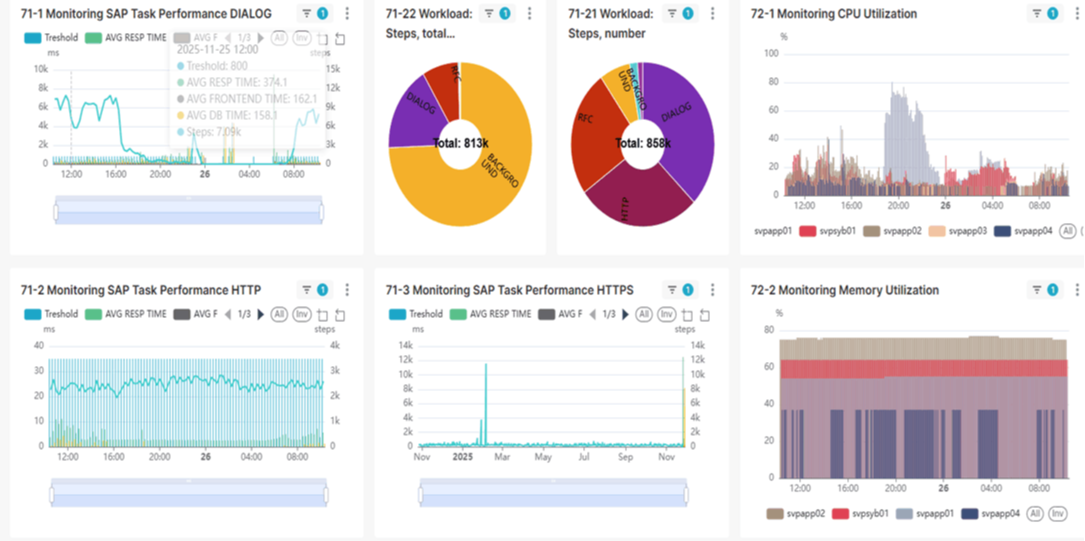Go to previous legend page in 71-2 HTTP
The image size is (1085, 541).
click(228, 314)
